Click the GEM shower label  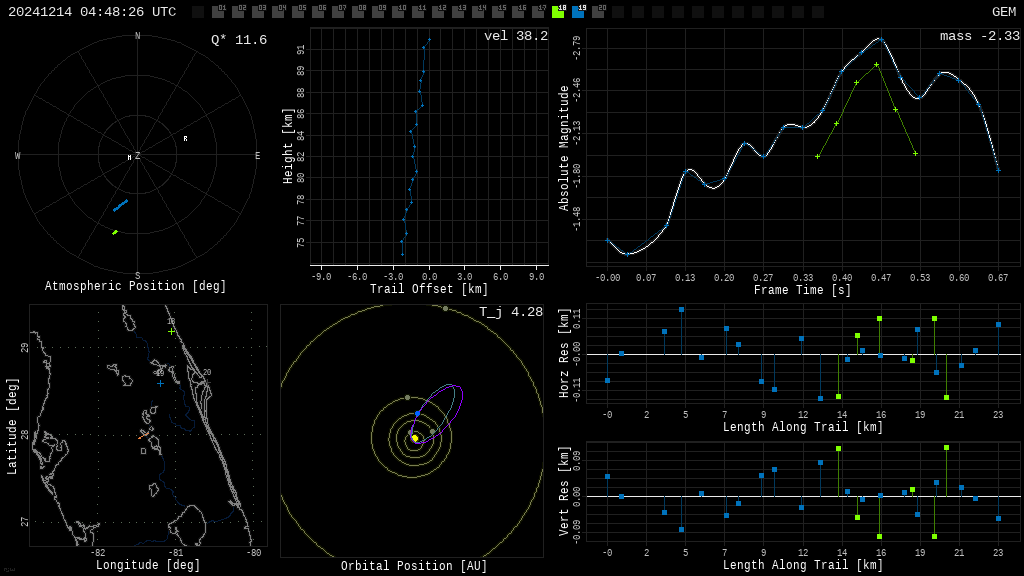point(1003,12)
